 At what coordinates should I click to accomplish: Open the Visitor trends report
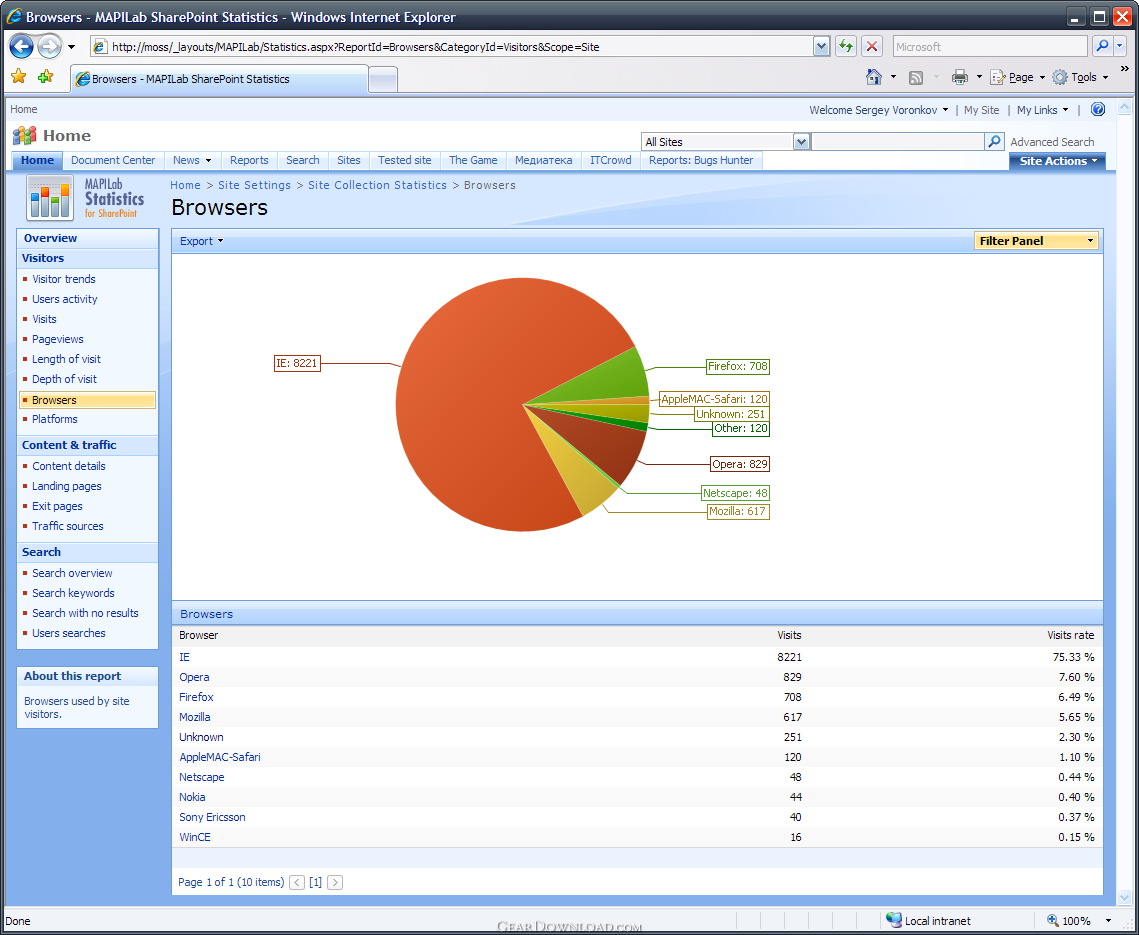64,279
